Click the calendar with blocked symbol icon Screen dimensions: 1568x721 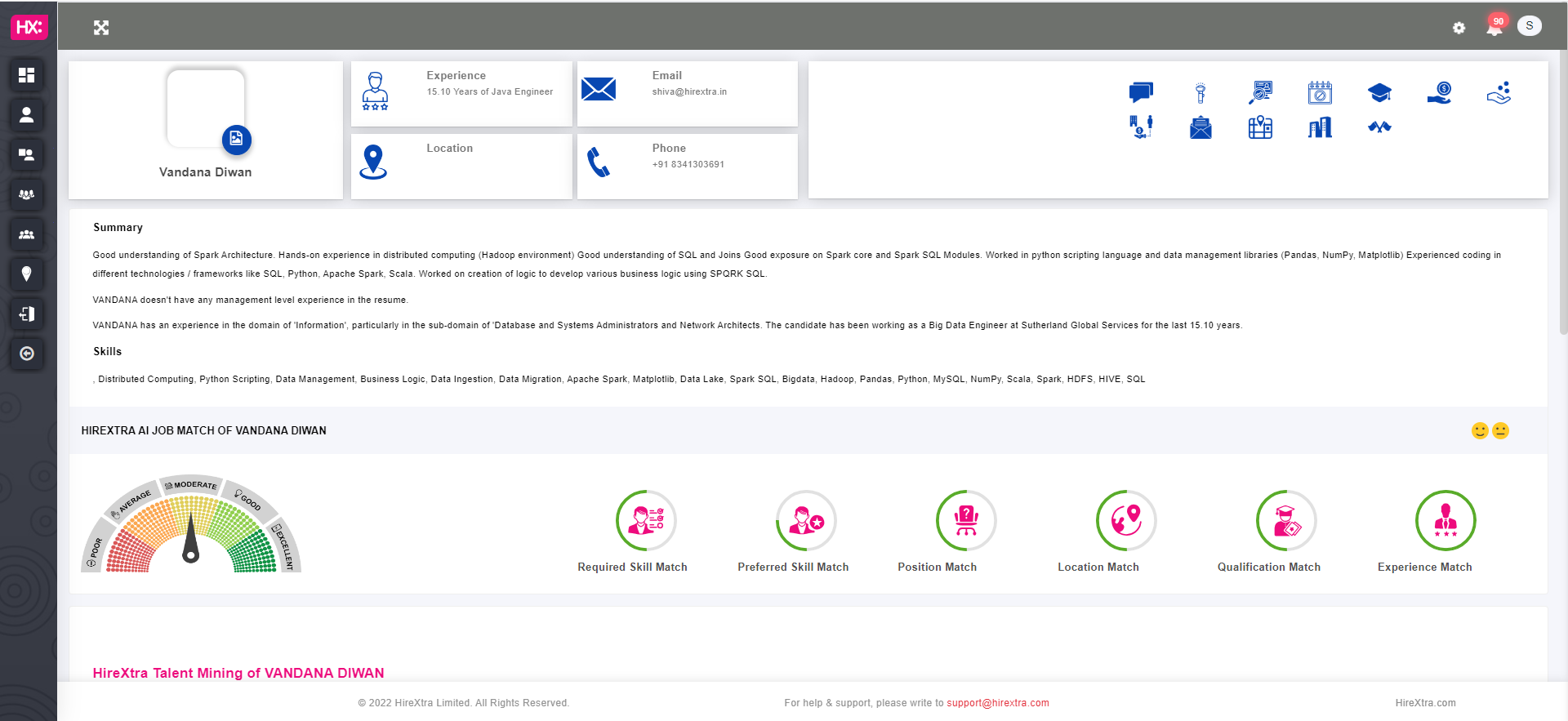point(1320,92)
